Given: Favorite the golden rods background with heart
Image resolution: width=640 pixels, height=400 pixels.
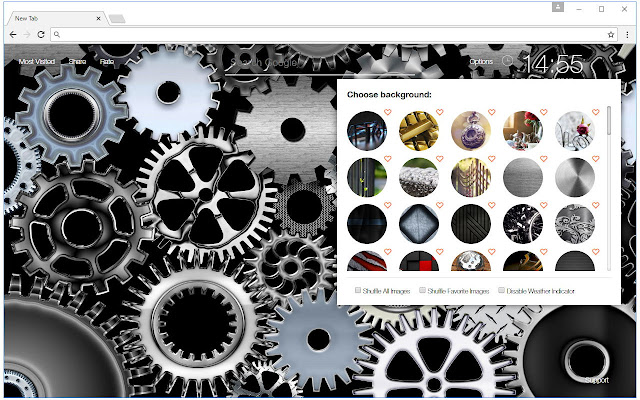Looking at the screenshot, I should pos(492,158).
